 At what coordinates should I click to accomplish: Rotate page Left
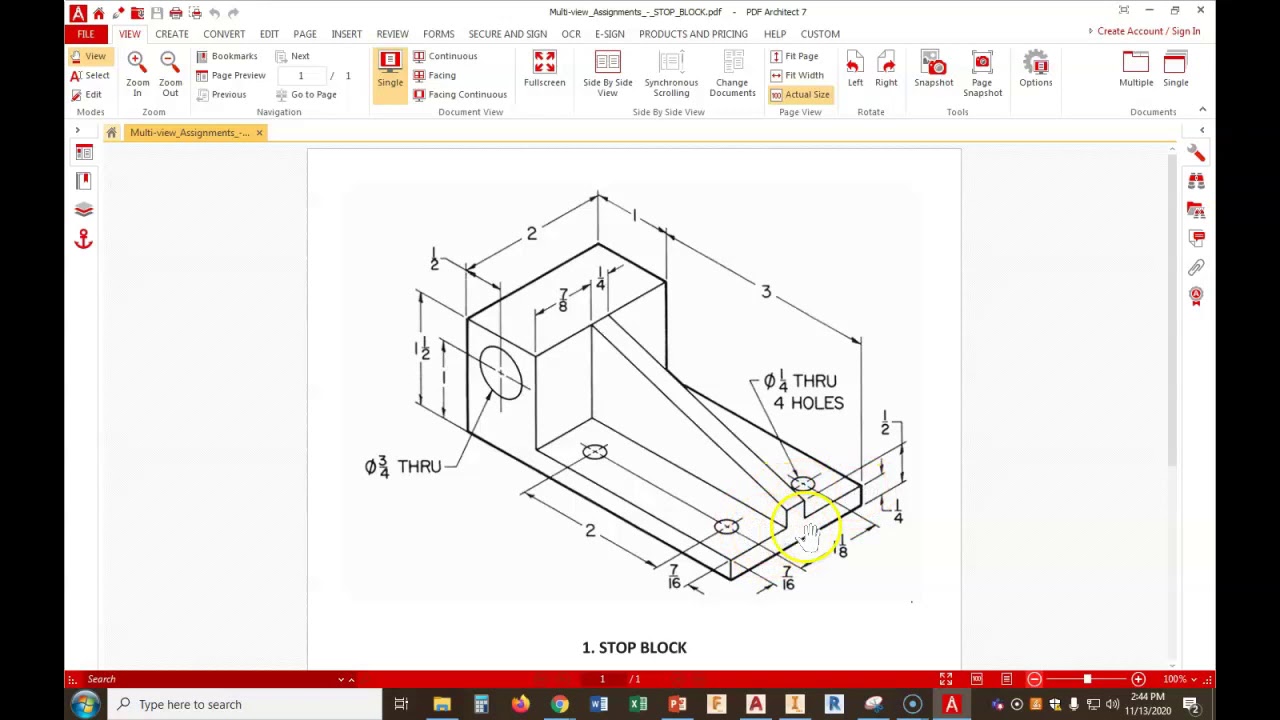coord(855,70)
